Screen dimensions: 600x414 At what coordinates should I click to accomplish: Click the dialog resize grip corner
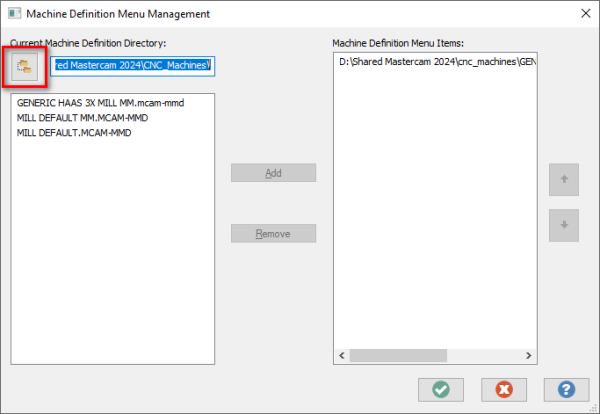593,408
